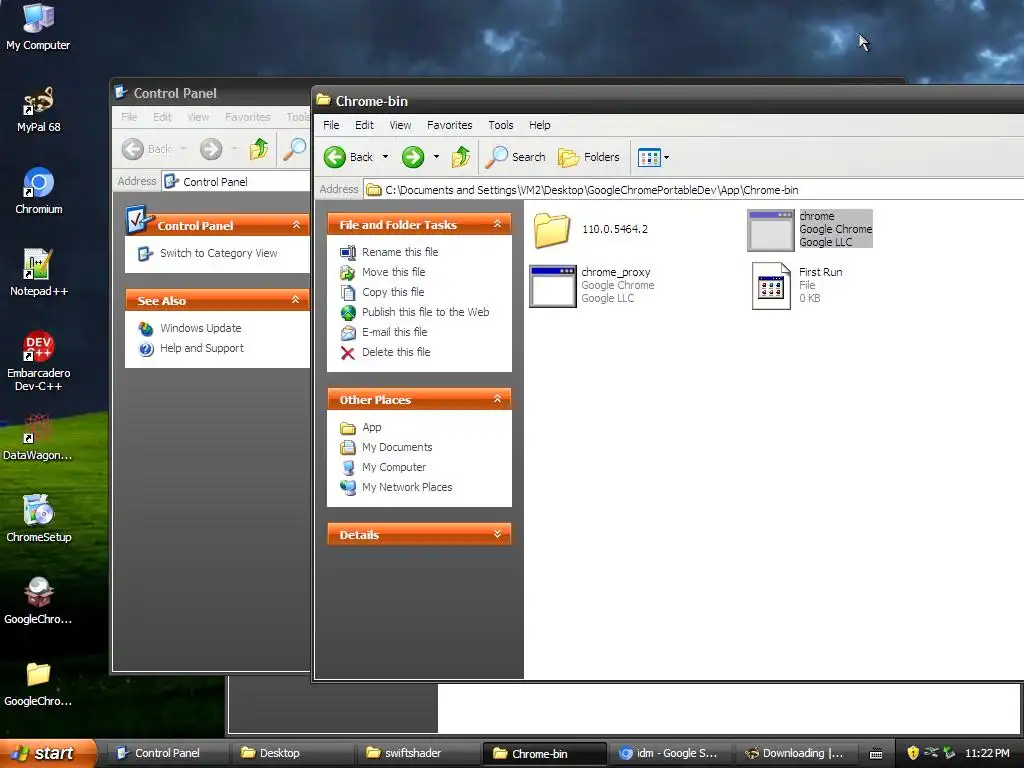
Task: Go Back in the Chrome-bin window
Action: point(348,157)
